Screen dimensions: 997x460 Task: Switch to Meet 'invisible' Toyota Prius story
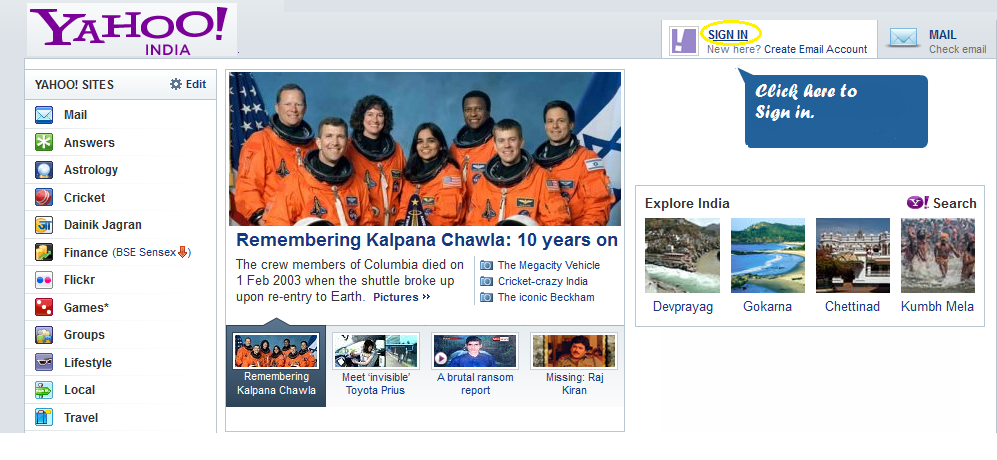click(375, 366)
